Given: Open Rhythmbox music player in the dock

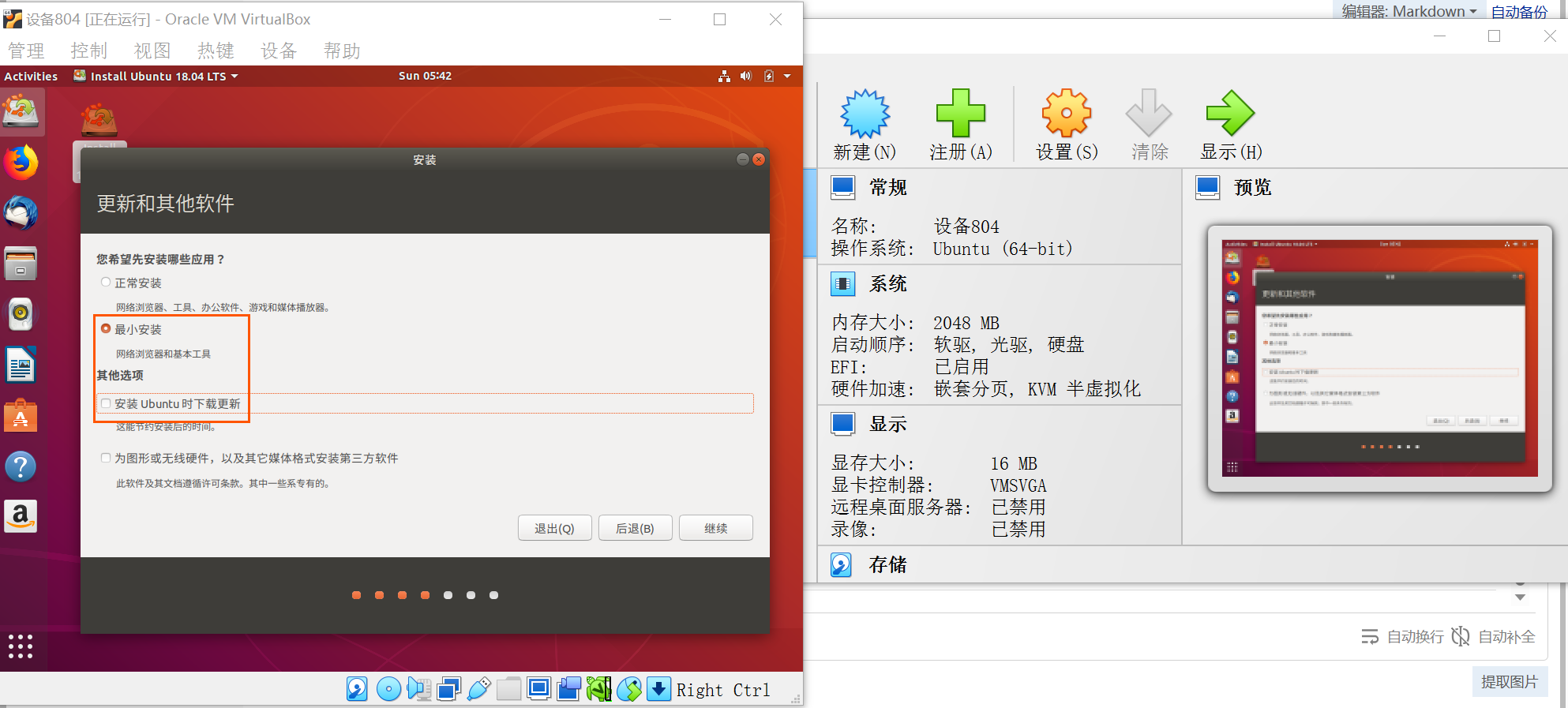Looking at the screenshot, I should (x=21, y=314).
